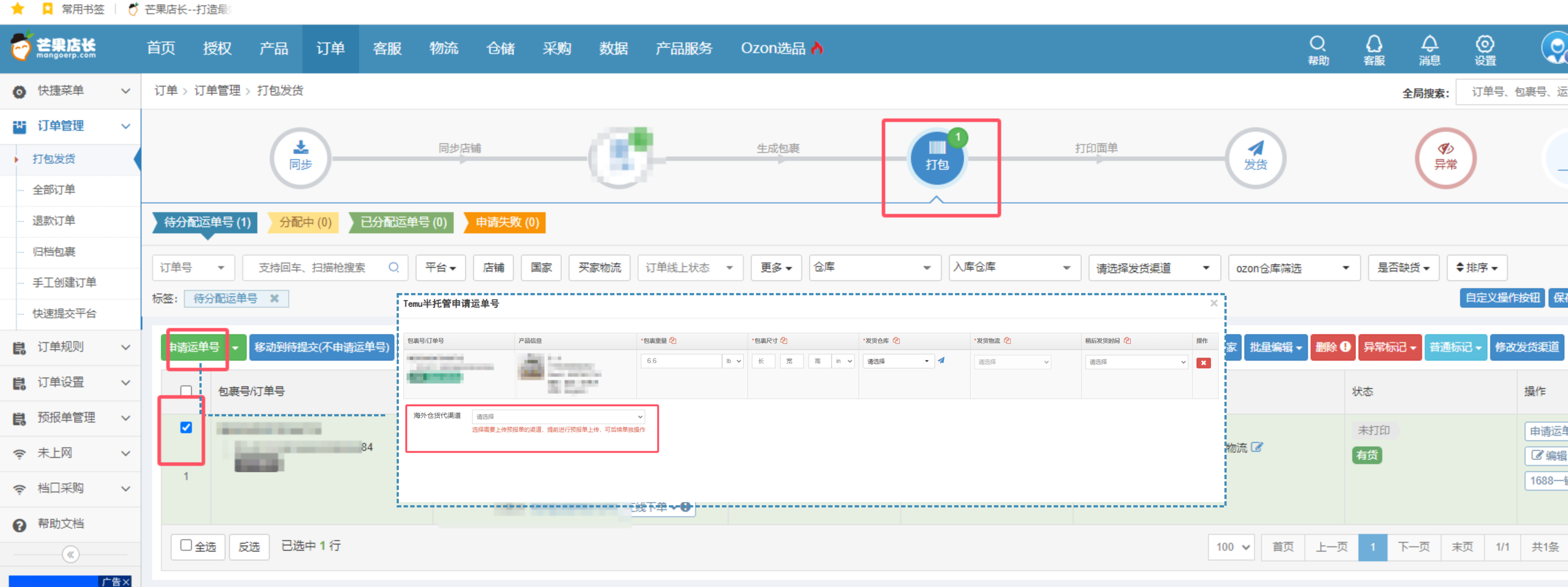Open the 物流 top menu

pos(444,48)
